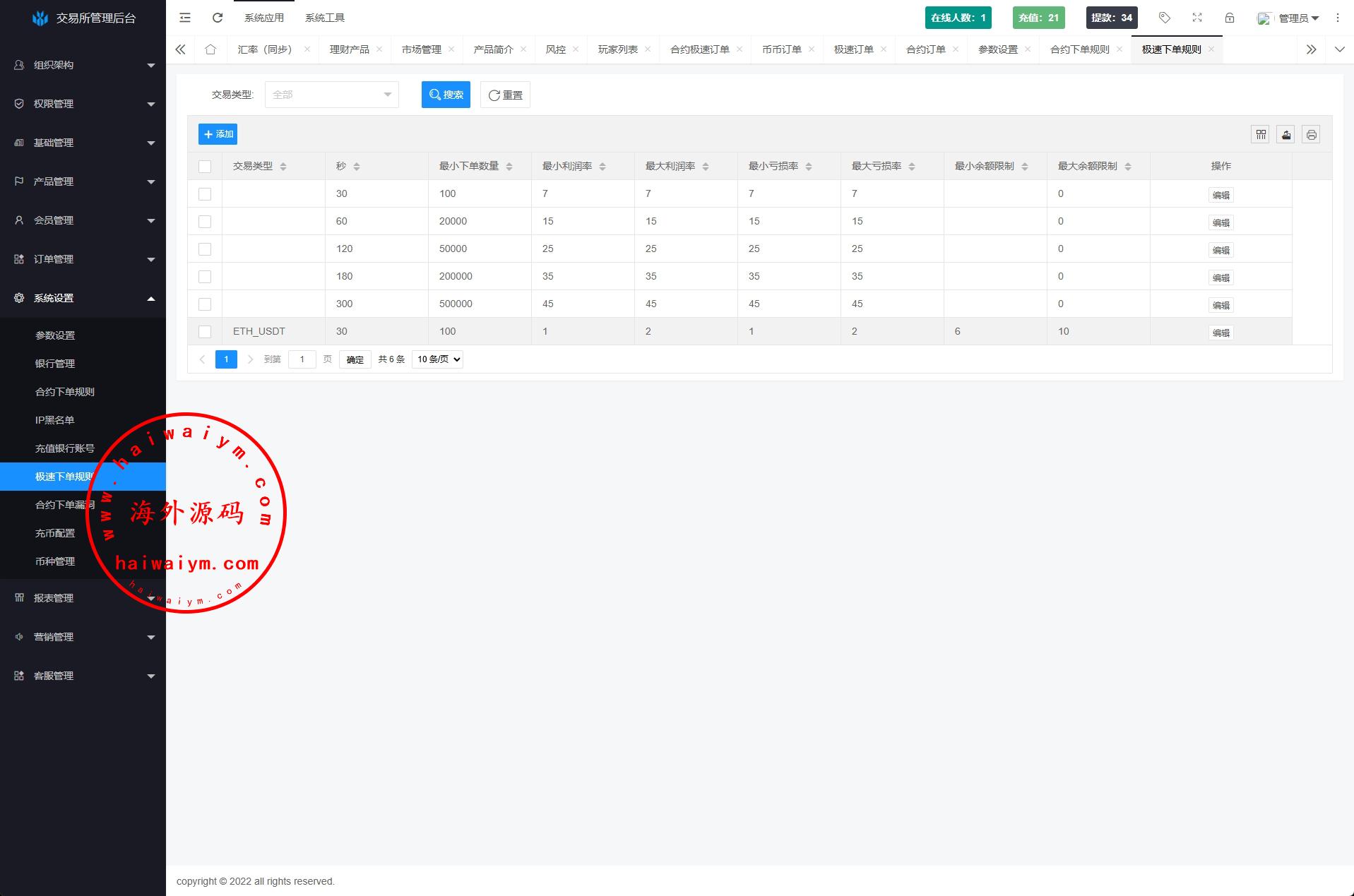Click the fullscreen toggle icon

(x=1196, y=18)
